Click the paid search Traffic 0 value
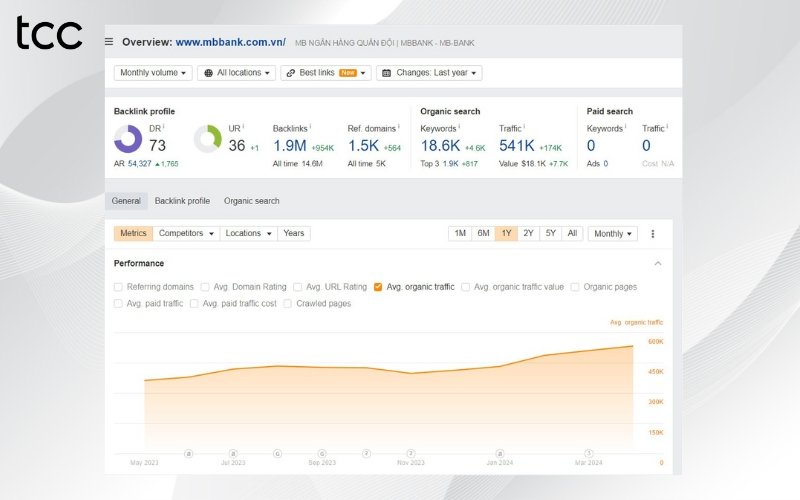 pyautogui.click(x=646, y=146)
